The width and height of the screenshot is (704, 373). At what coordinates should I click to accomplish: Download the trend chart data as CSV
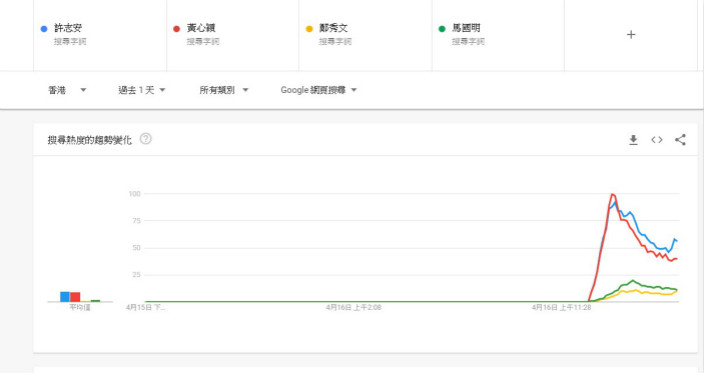coord(633,140)
